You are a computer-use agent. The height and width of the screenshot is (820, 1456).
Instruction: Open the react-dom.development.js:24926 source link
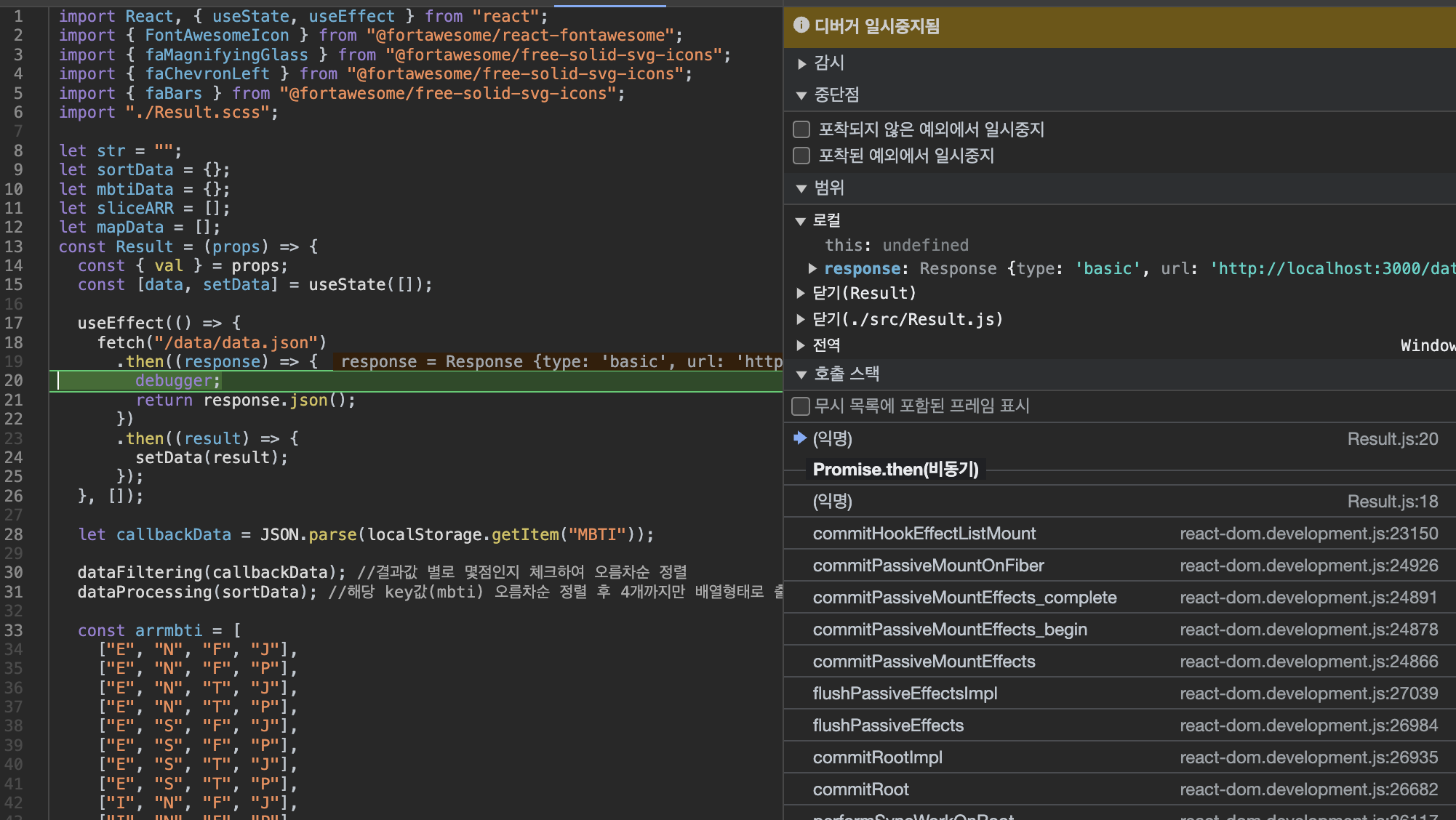1308,566
